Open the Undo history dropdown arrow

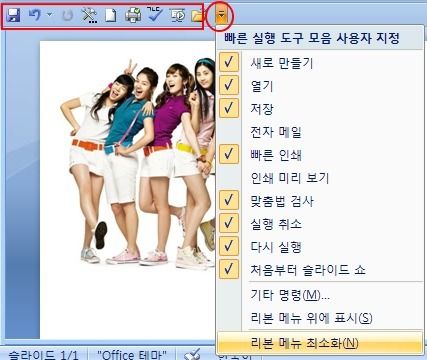coord(49,15)
